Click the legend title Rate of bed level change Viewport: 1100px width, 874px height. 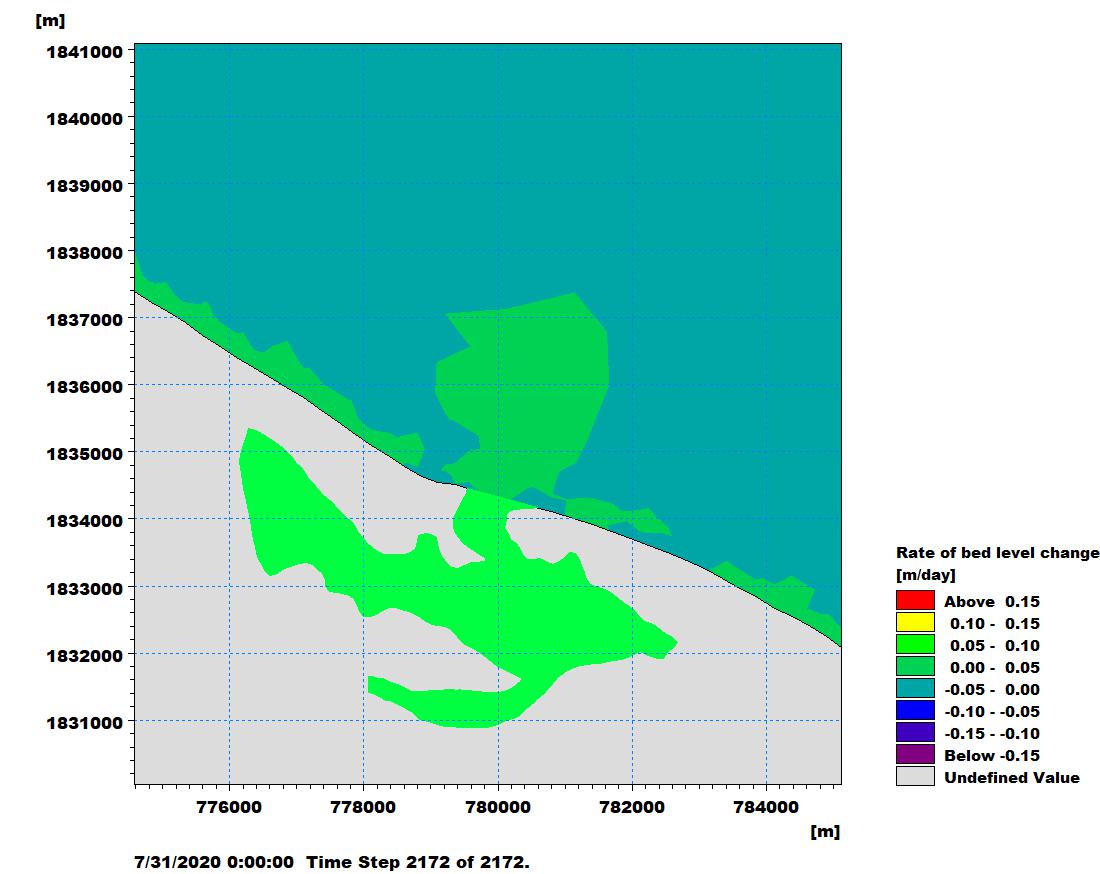point(998,553)
